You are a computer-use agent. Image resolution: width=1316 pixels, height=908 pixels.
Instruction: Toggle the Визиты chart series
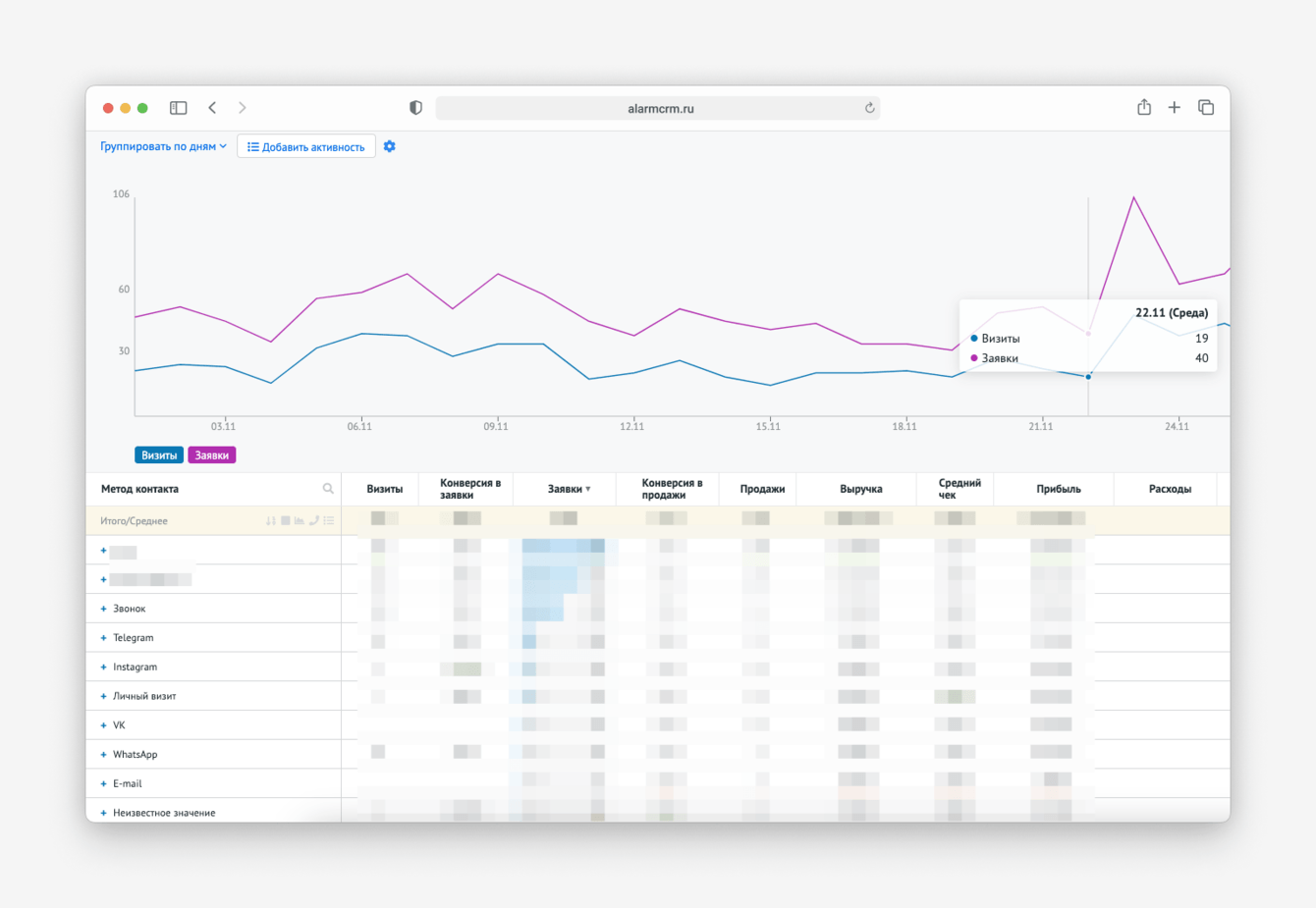coord(159,455)
